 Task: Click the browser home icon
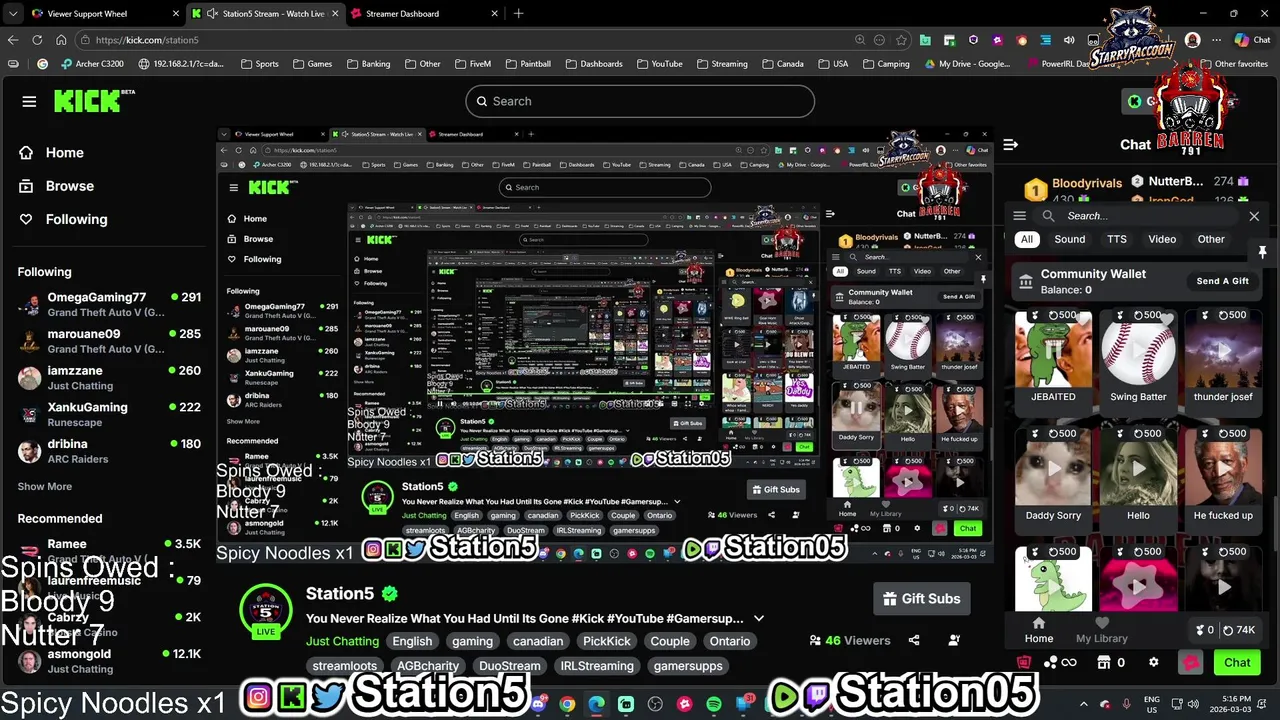click(61, 40)
